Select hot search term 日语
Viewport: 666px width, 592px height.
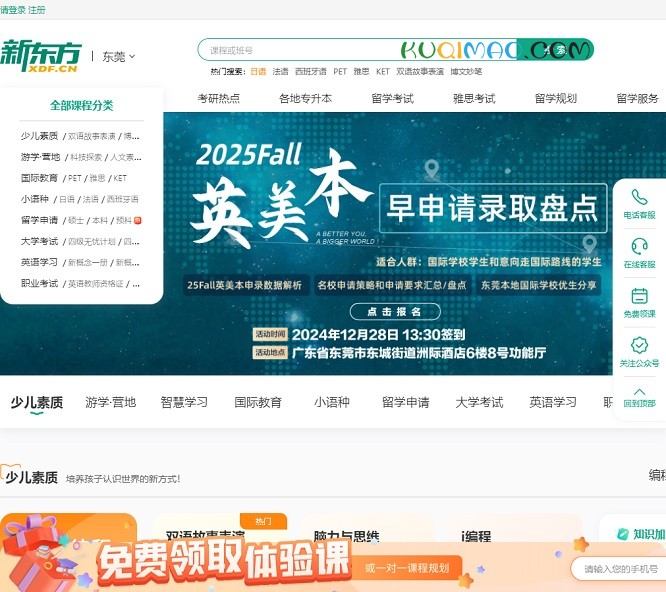(258, 71)
